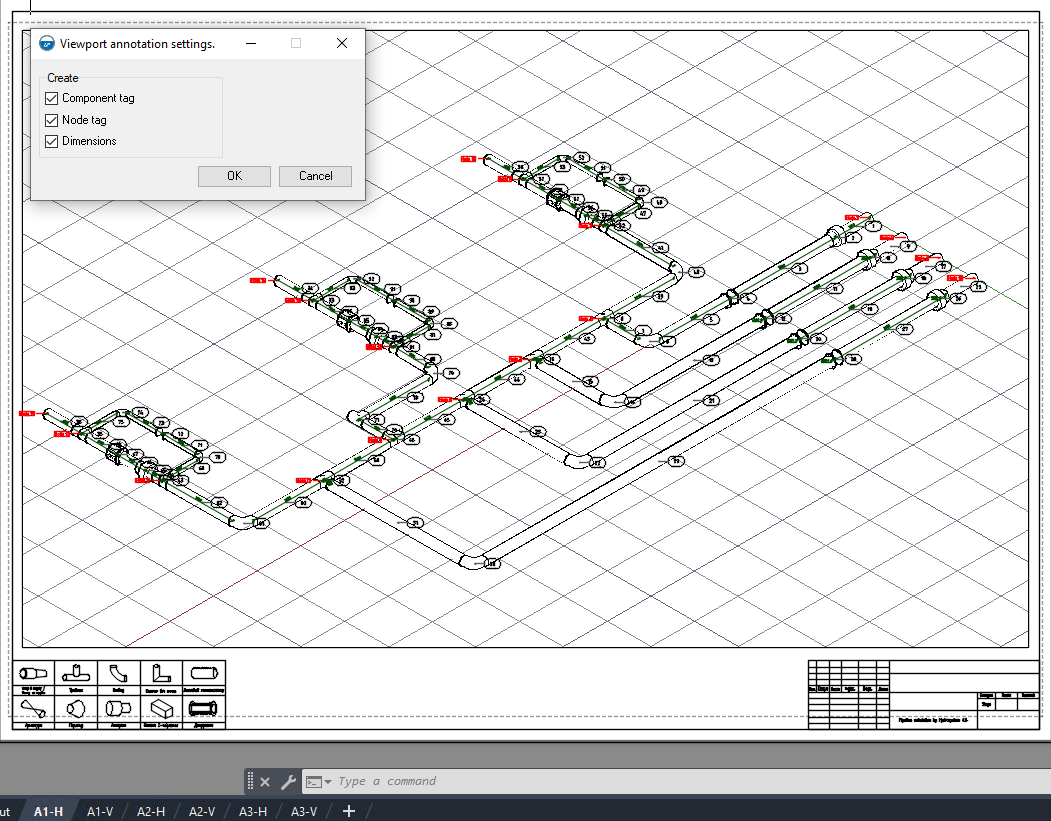Uncheck the Component tag checkbox
Viewport: 1051px width, 821px height.
point(52,98)
